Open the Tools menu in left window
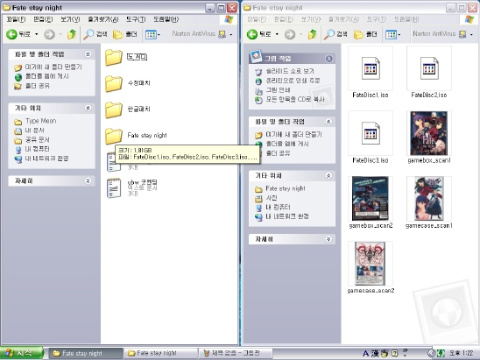Image resolution: width=480 pixels, height=360 pixels. click(x=136, y=19)
